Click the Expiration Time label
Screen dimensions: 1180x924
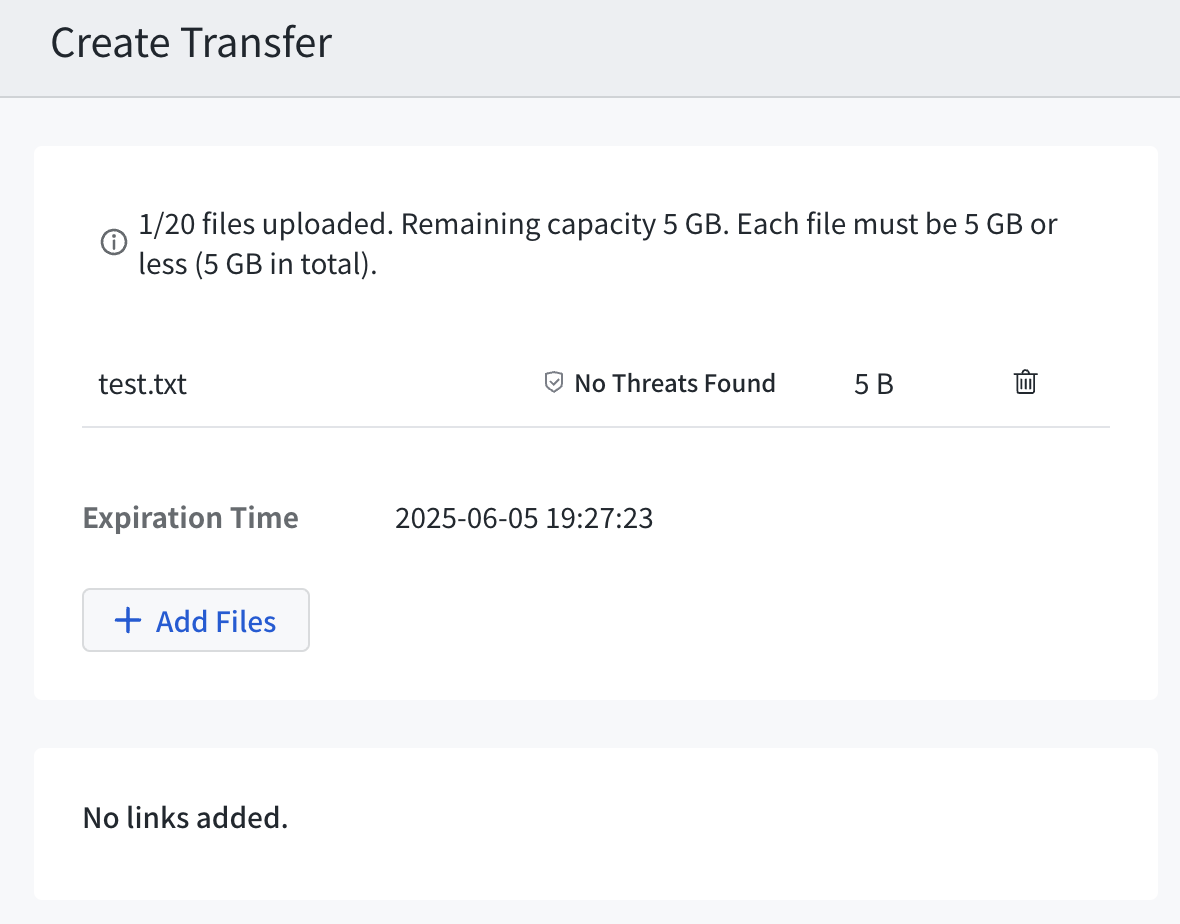190,518
